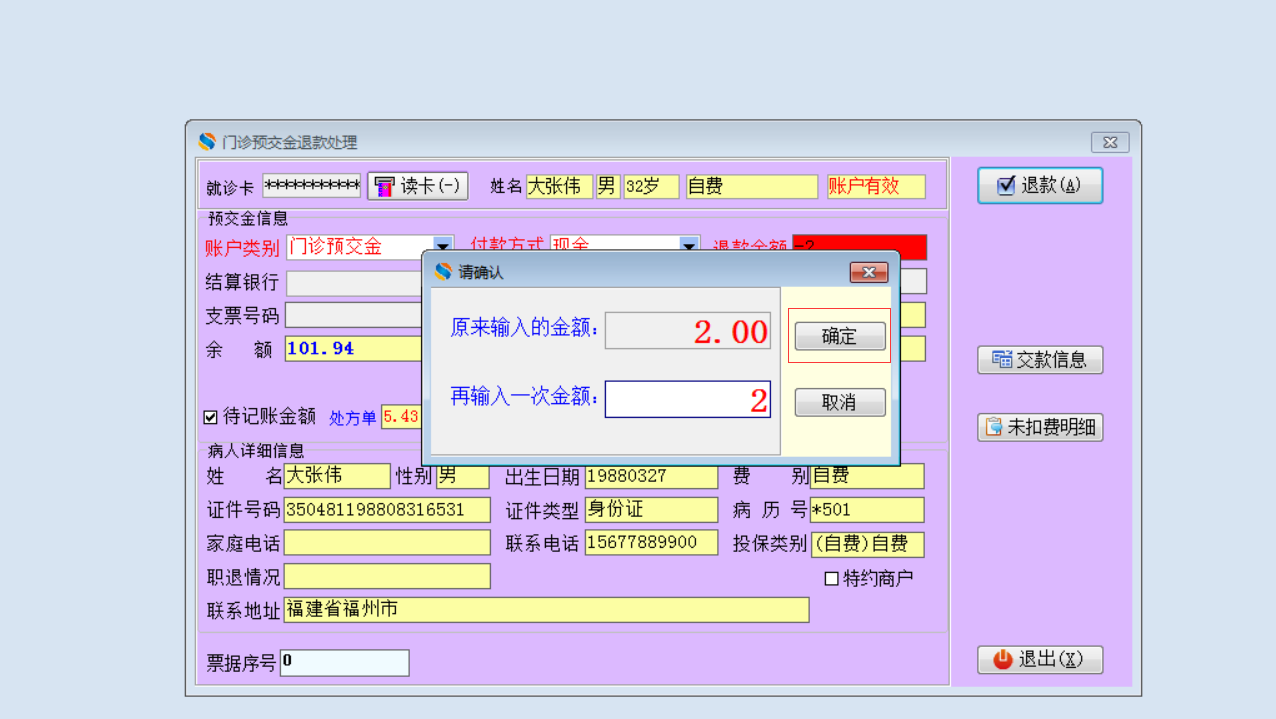Screen dimensions: 1276x719
Task: Toggle the 特约商户 checkbox
Action: (831, 578)
